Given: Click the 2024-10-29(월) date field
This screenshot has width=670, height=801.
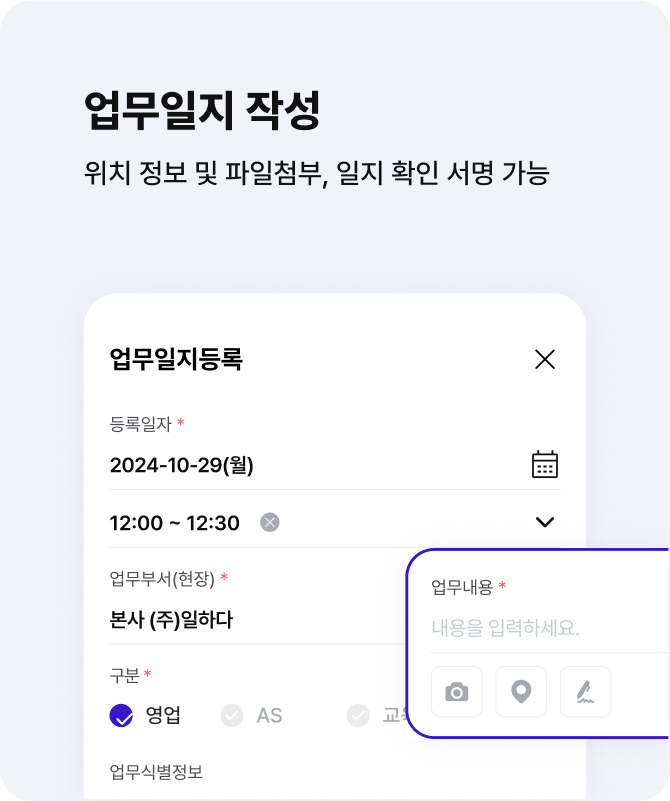Looking at the screenshot, I should tap(334, 465).
